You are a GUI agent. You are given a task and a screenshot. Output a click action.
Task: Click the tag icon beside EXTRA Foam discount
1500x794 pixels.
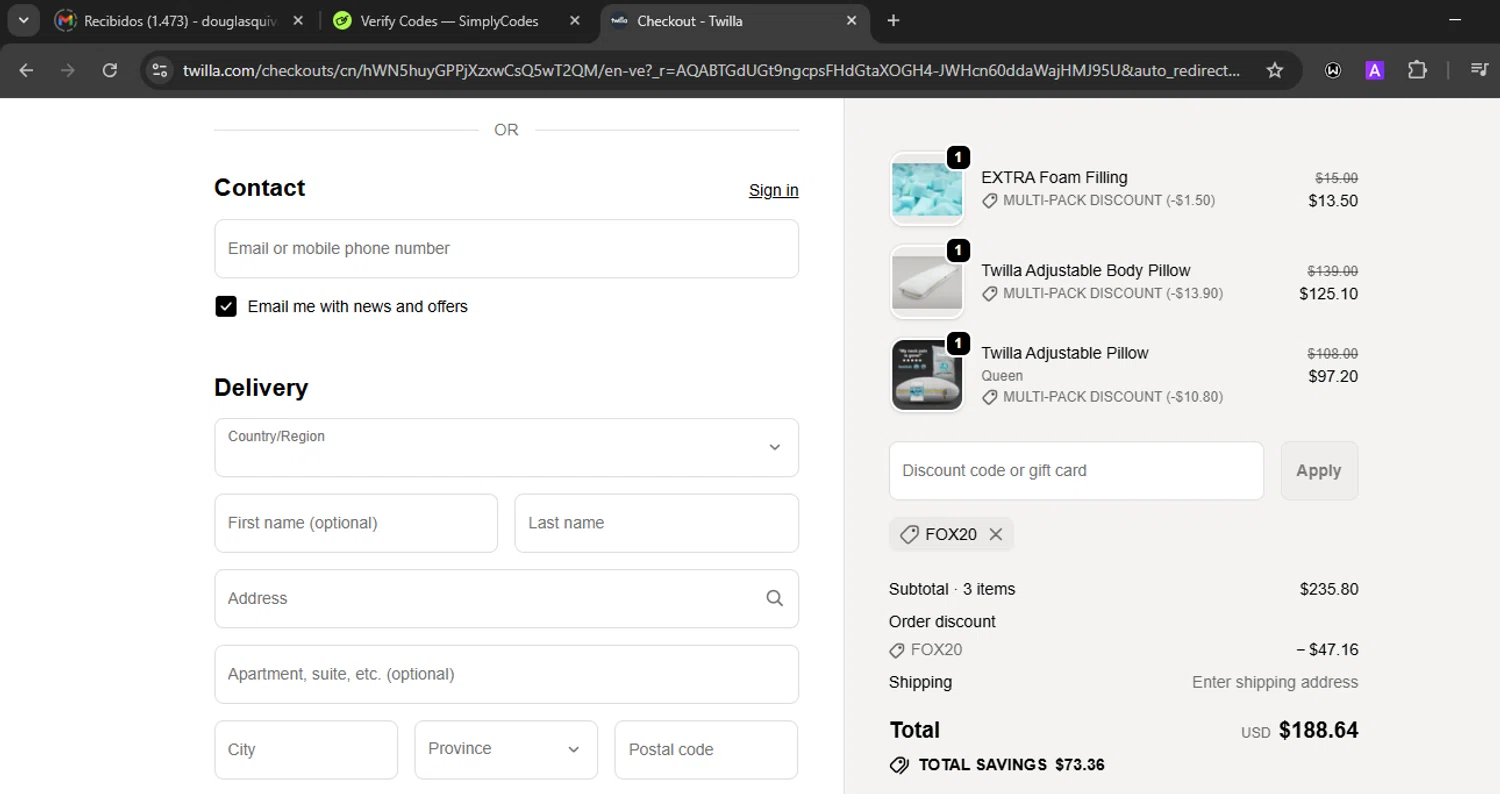point(990,201)
